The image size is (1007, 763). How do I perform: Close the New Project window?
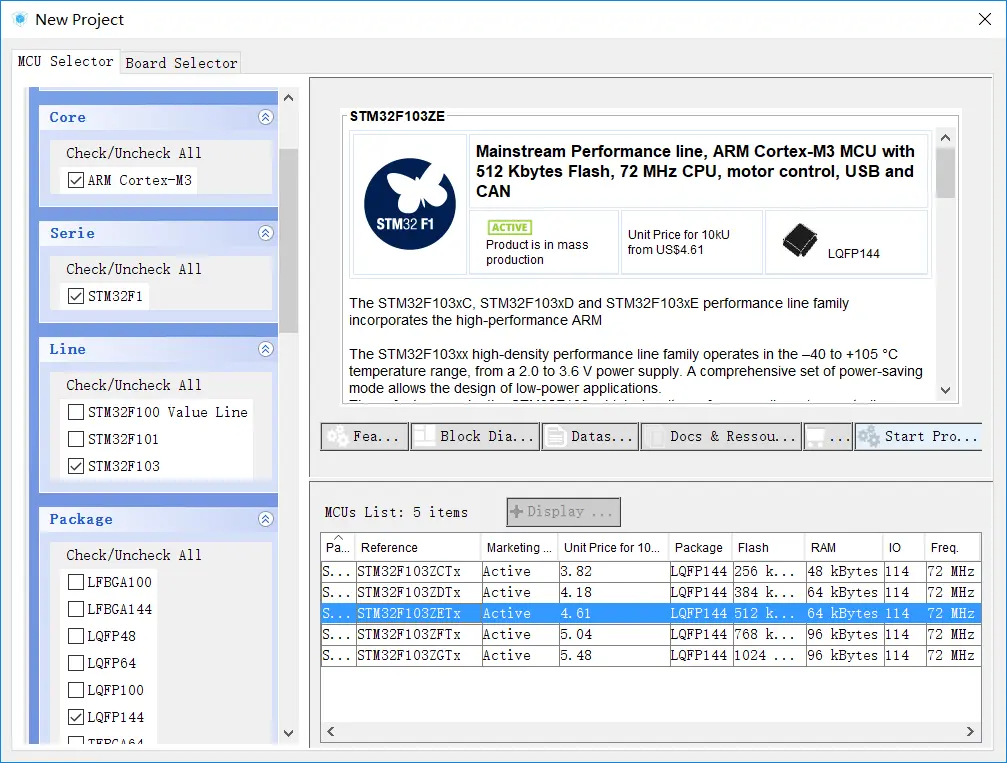(985, 19)
